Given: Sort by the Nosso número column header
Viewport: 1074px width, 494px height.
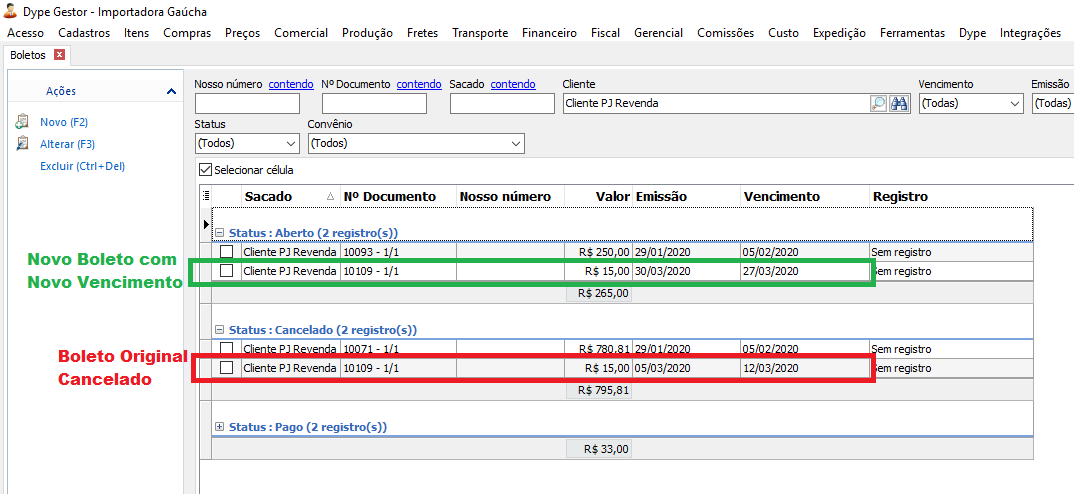Looking at the screenshot, I should (510, 197).
